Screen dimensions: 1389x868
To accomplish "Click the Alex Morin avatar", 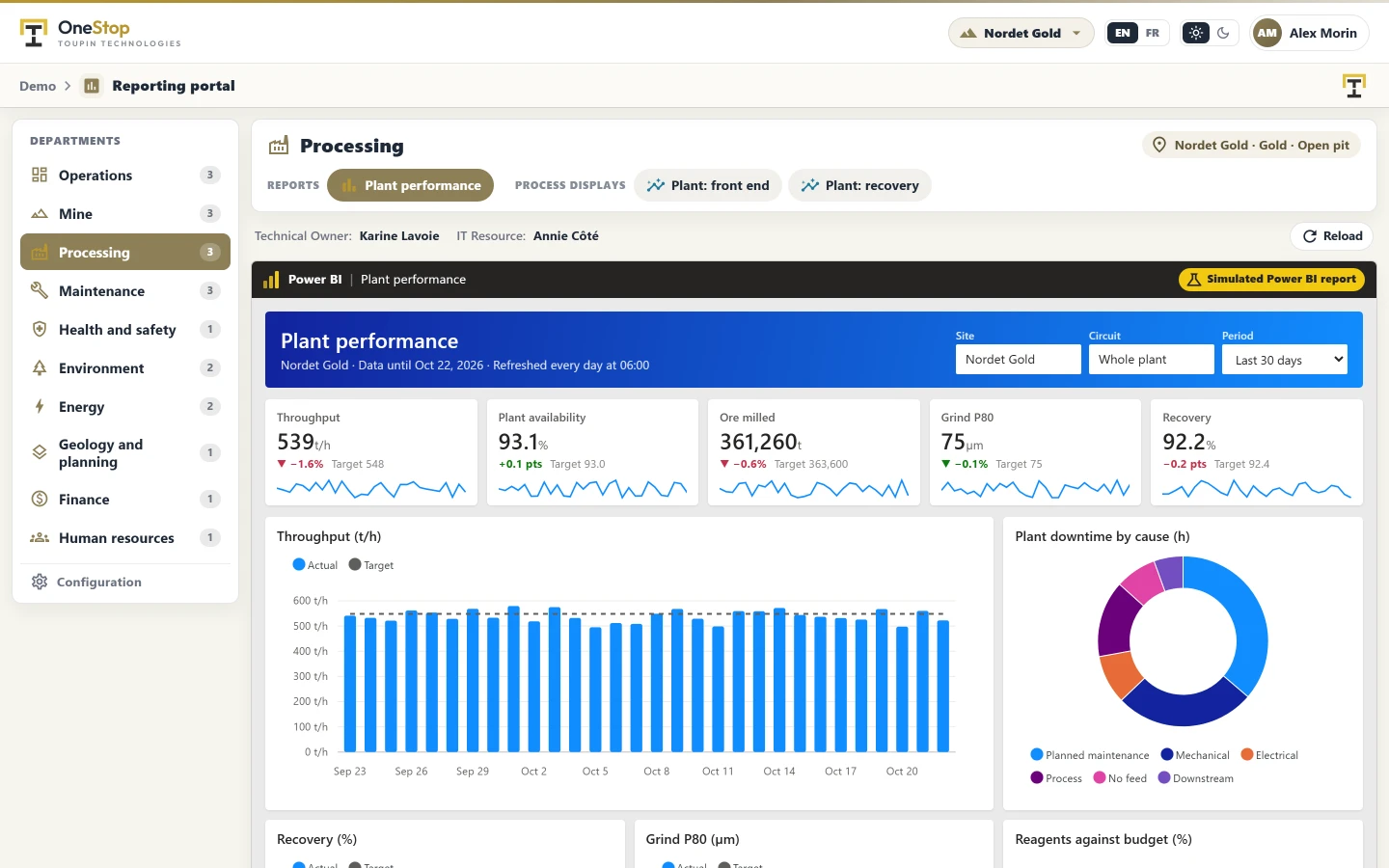I will click(1266, 33).
